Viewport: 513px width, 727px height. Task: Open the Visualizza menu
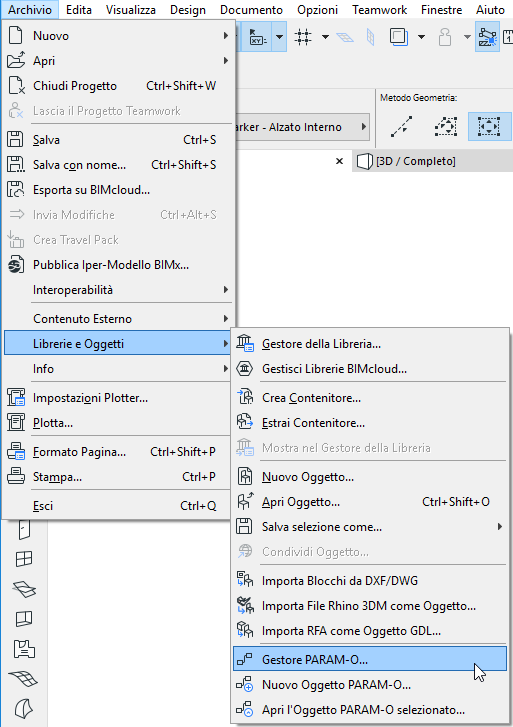131,10
